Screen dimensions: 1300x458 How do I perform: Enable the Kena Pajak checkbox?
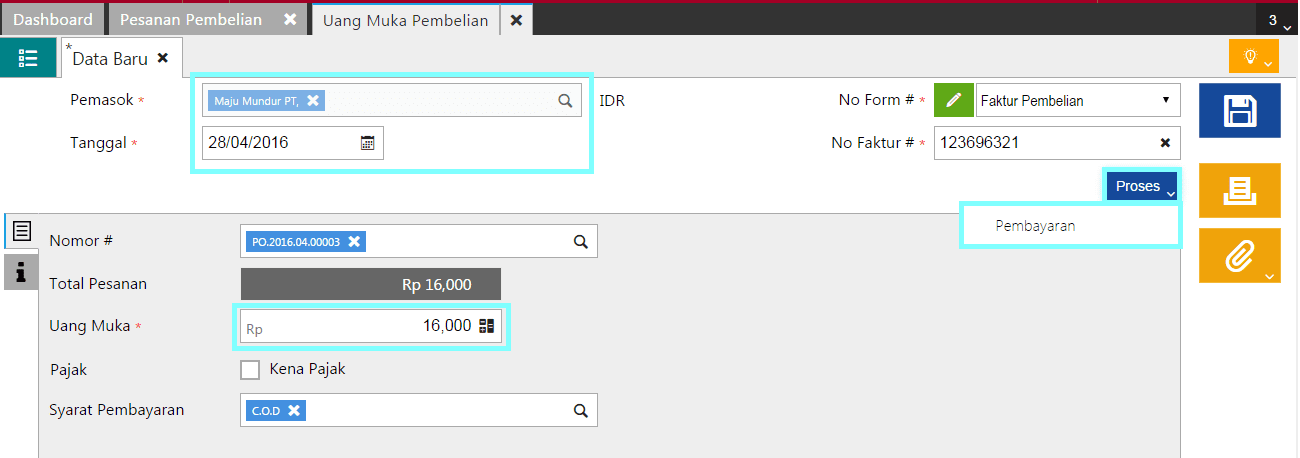coord(250,370)
